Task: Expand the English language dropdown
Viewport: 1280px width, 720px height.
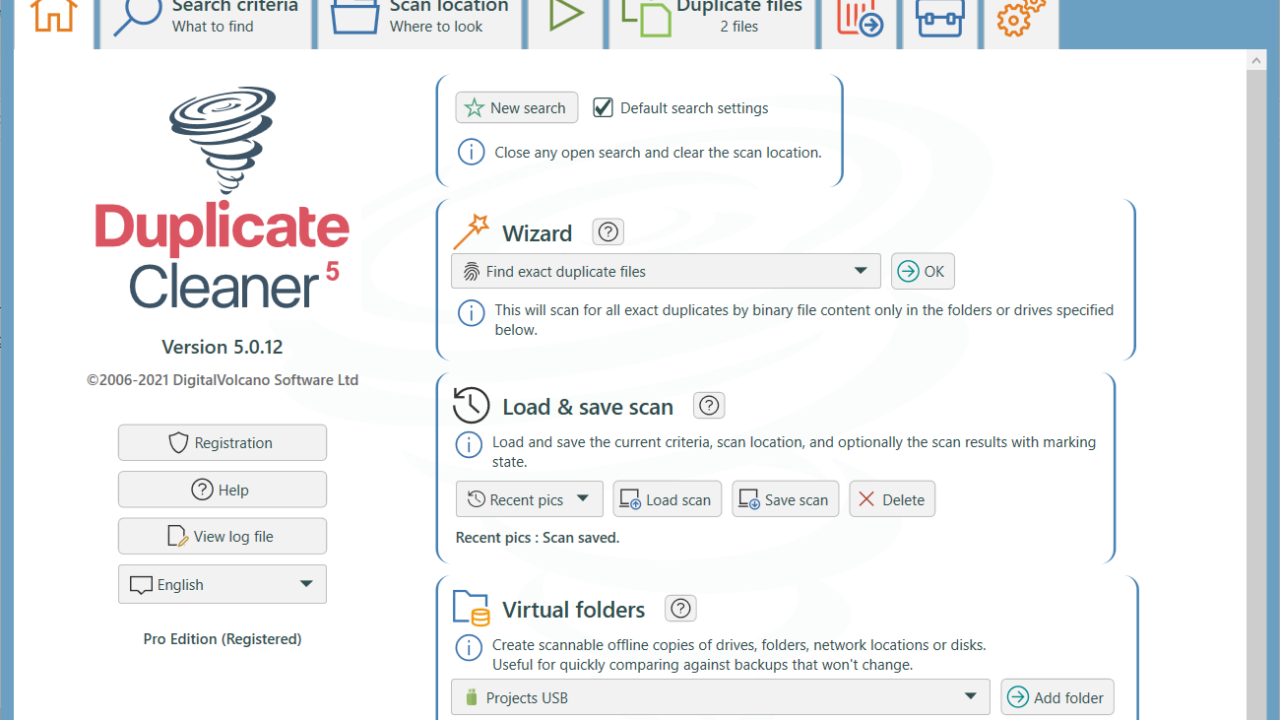Action: 222,584
